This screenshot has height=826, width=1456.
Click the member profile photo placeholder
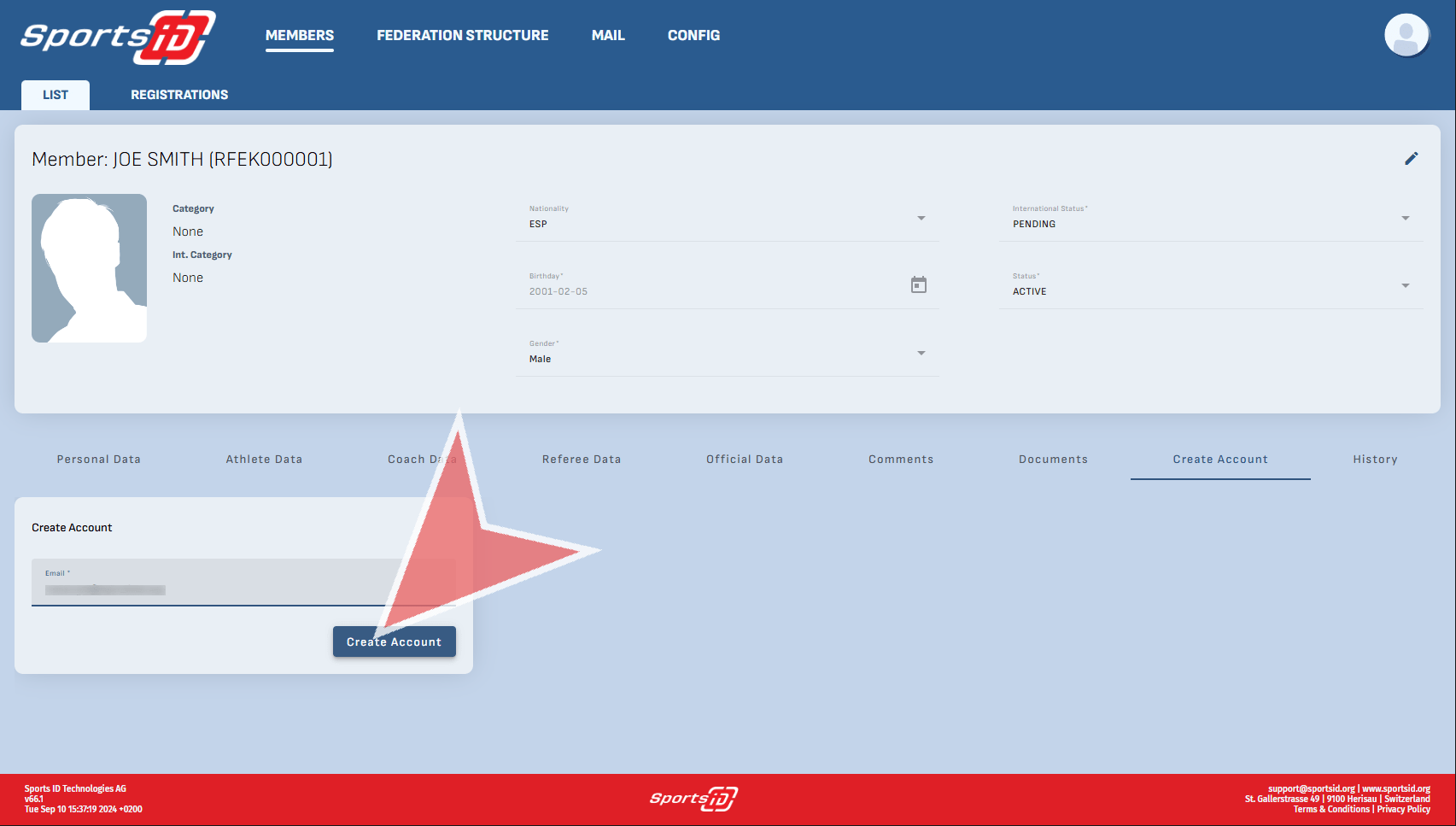click(90, 268)
